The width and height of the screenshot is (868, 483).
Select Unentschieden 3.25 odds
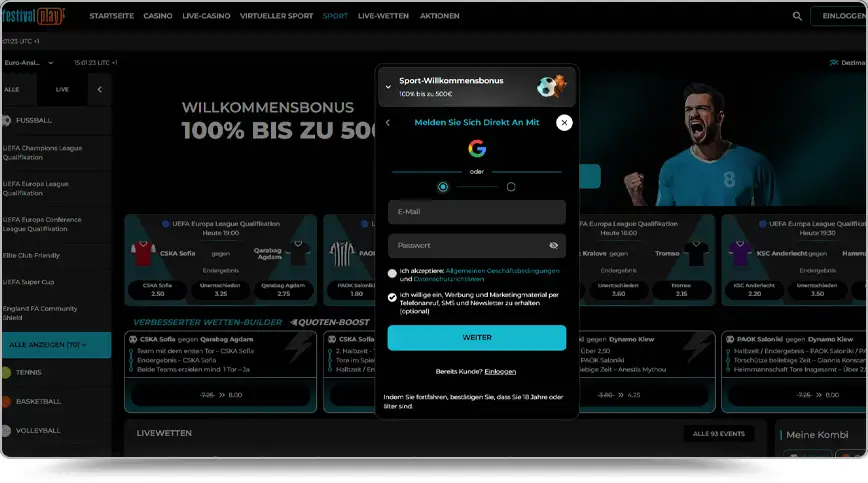(x=220, y=290)
